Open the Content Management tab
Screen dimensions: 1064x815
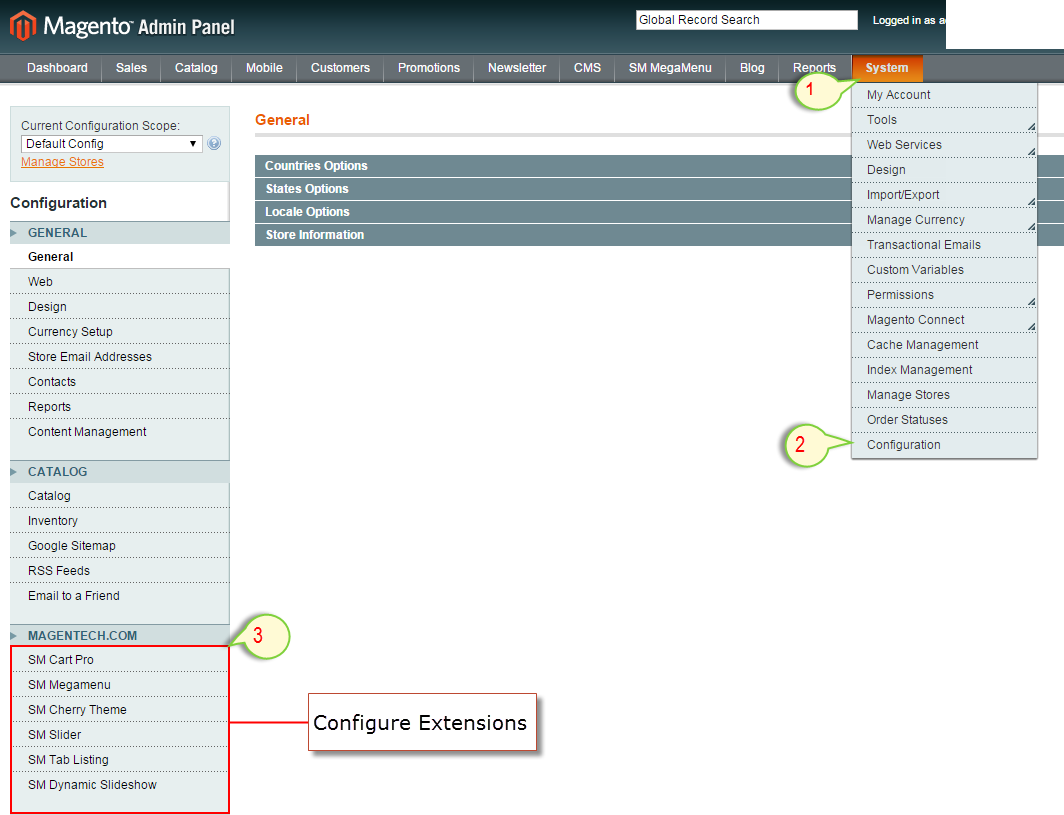pos(119,432)
